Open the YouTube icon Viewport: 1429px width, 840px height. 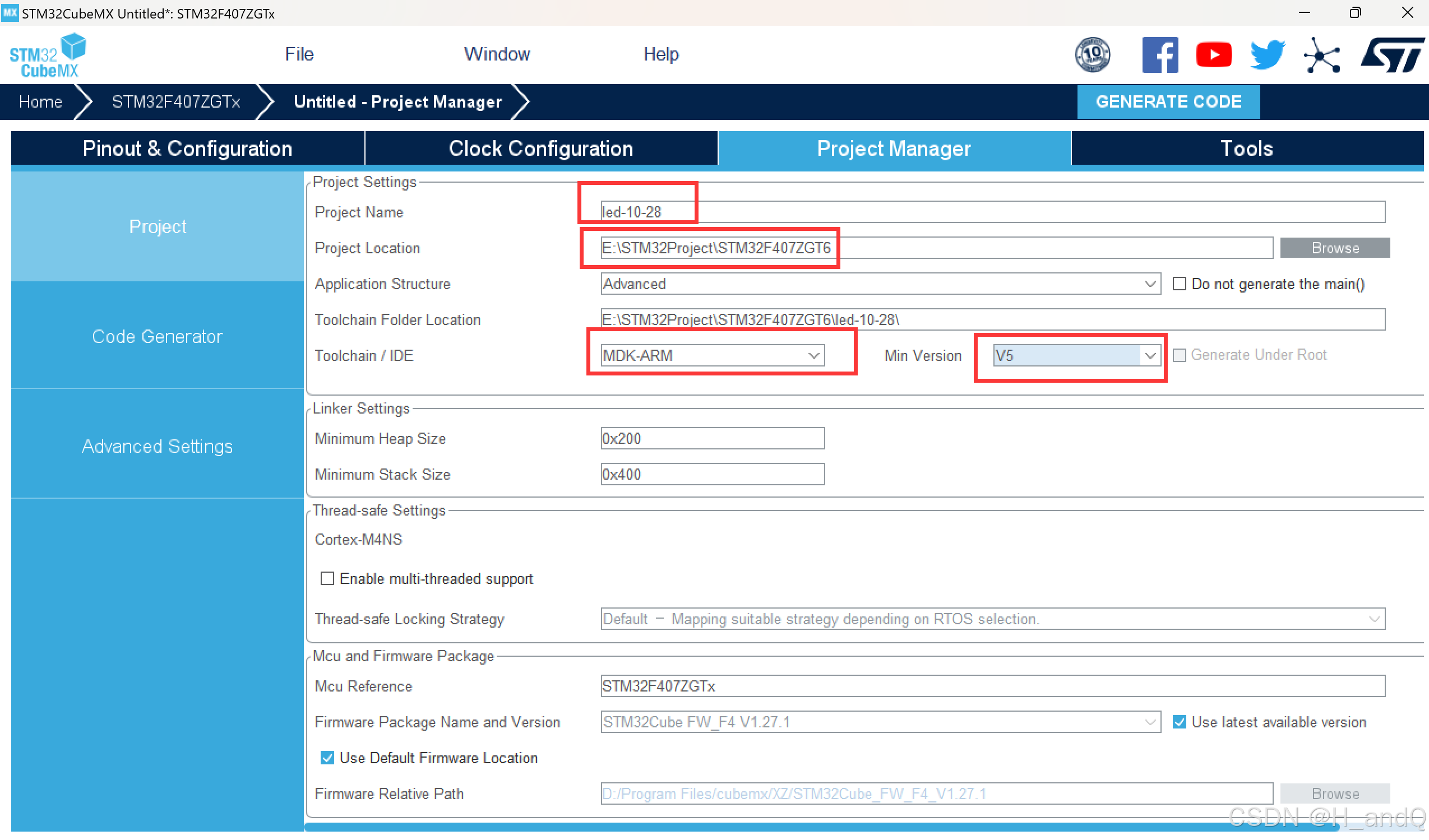(x=1214, y=55)
